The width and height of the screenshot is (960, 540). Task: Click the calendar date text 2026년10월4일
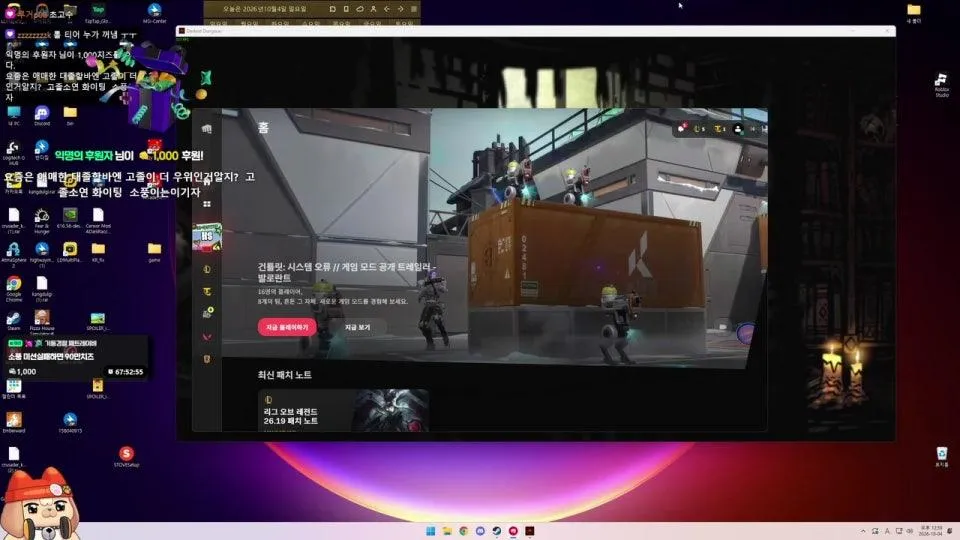click(264, 9)
